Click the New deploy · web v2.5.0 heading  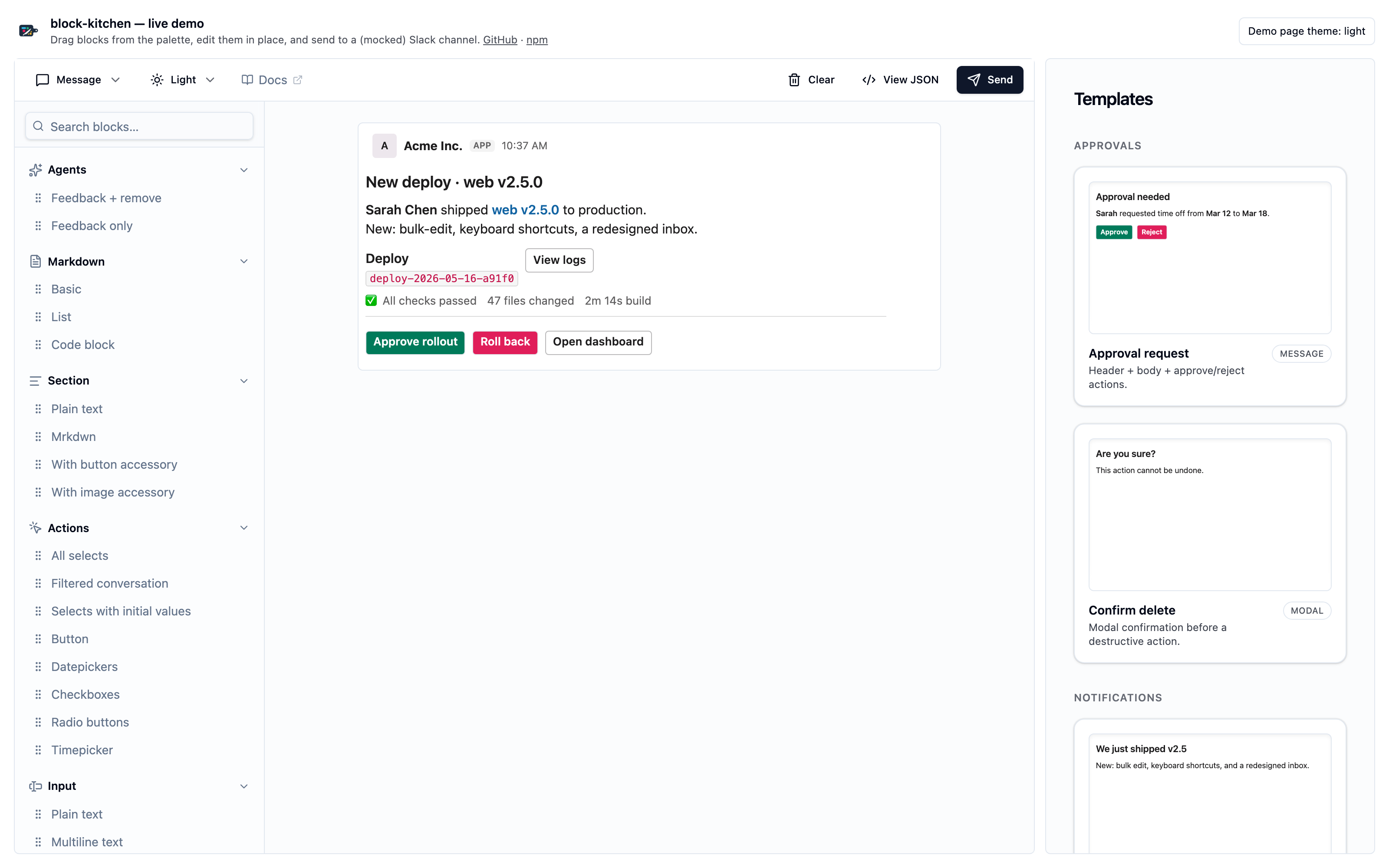tap(454, 182)
